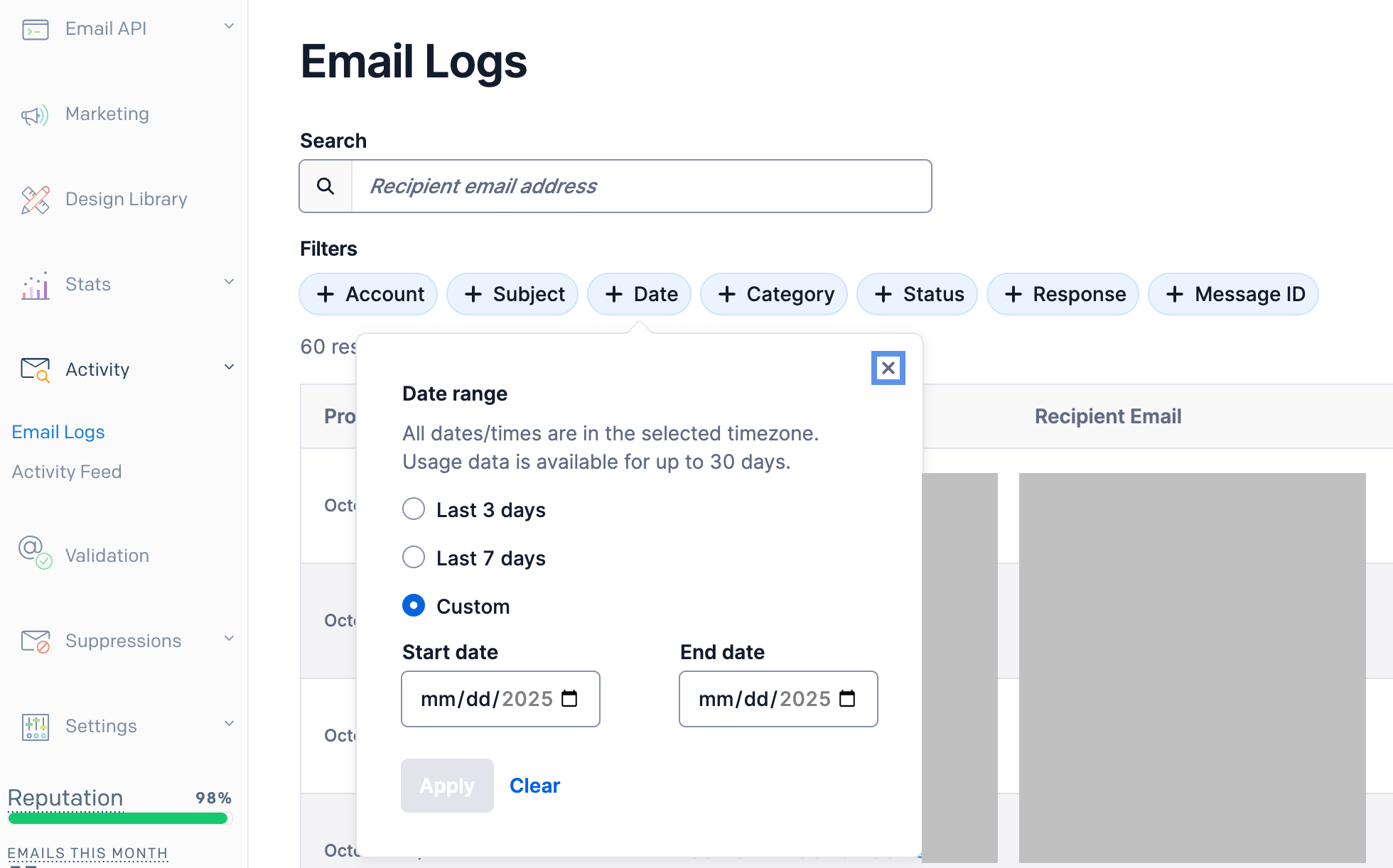Click the Settings sliders icon
The width and height of the screenshot is (1393, 868).
[x=35, y=727]
